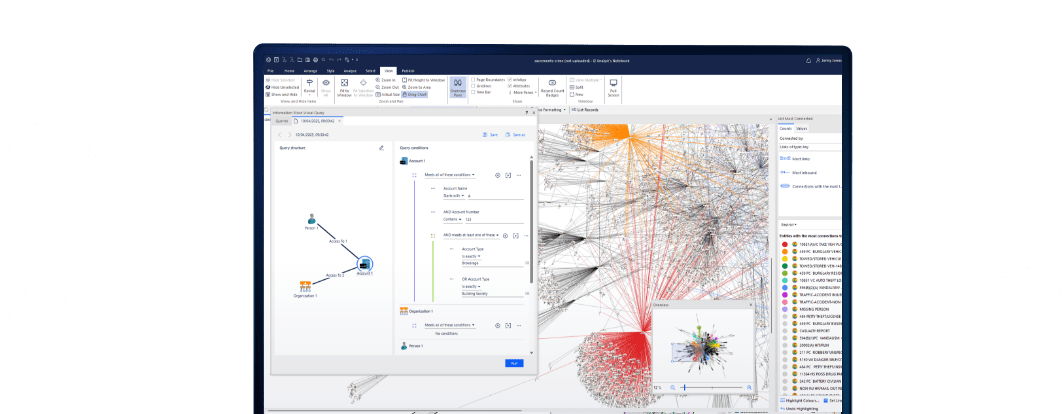This screenshot has width=1063, height=414.
Task: Click the blue Run button
Action: pyautogui.click(x=514, y=363)
